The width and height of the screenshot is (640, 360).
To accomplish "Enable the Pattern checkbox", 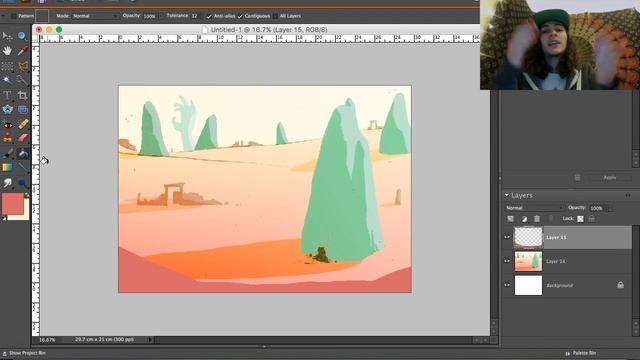I will pos(13,16).
